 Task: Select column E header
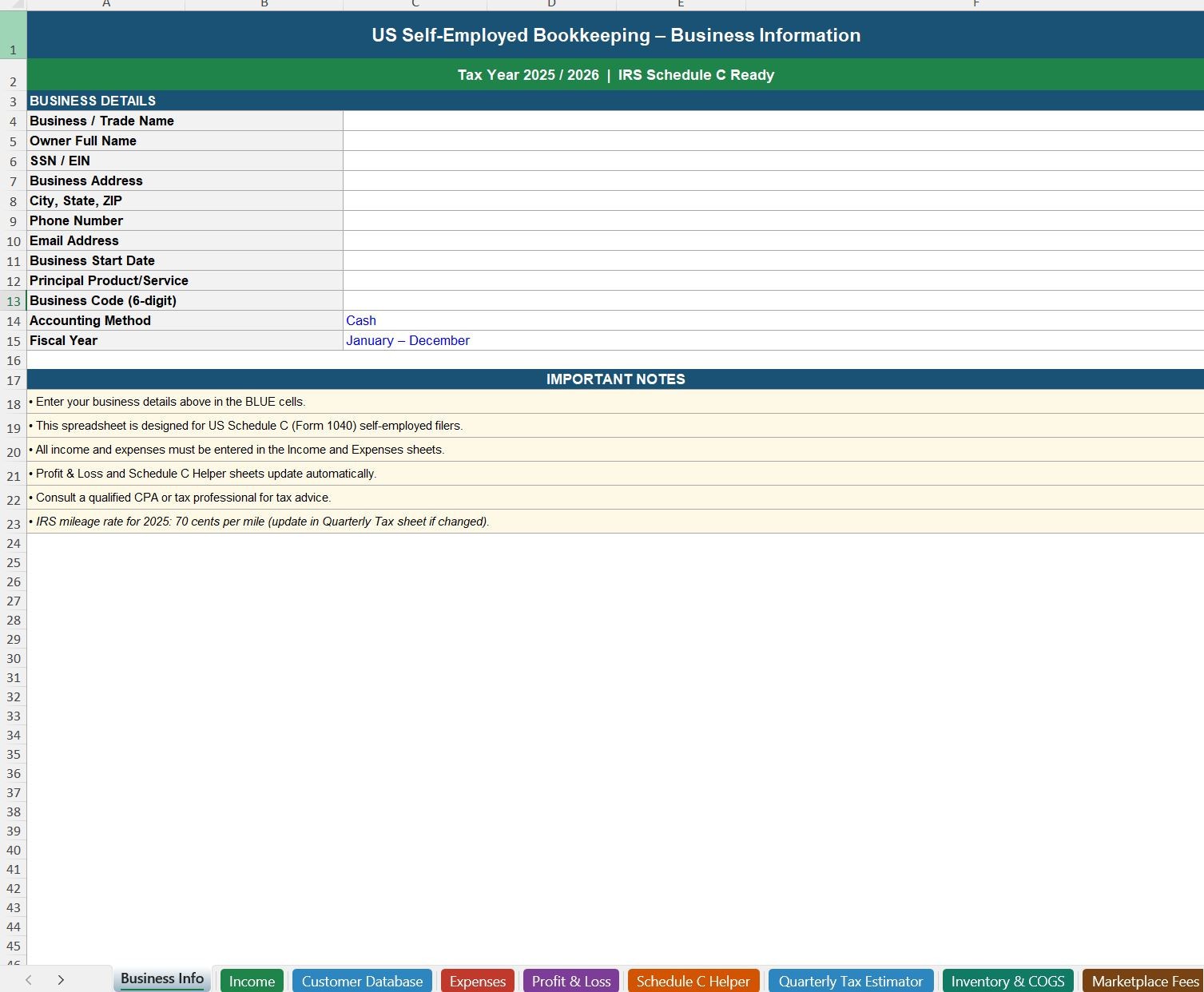click(681, 5)
